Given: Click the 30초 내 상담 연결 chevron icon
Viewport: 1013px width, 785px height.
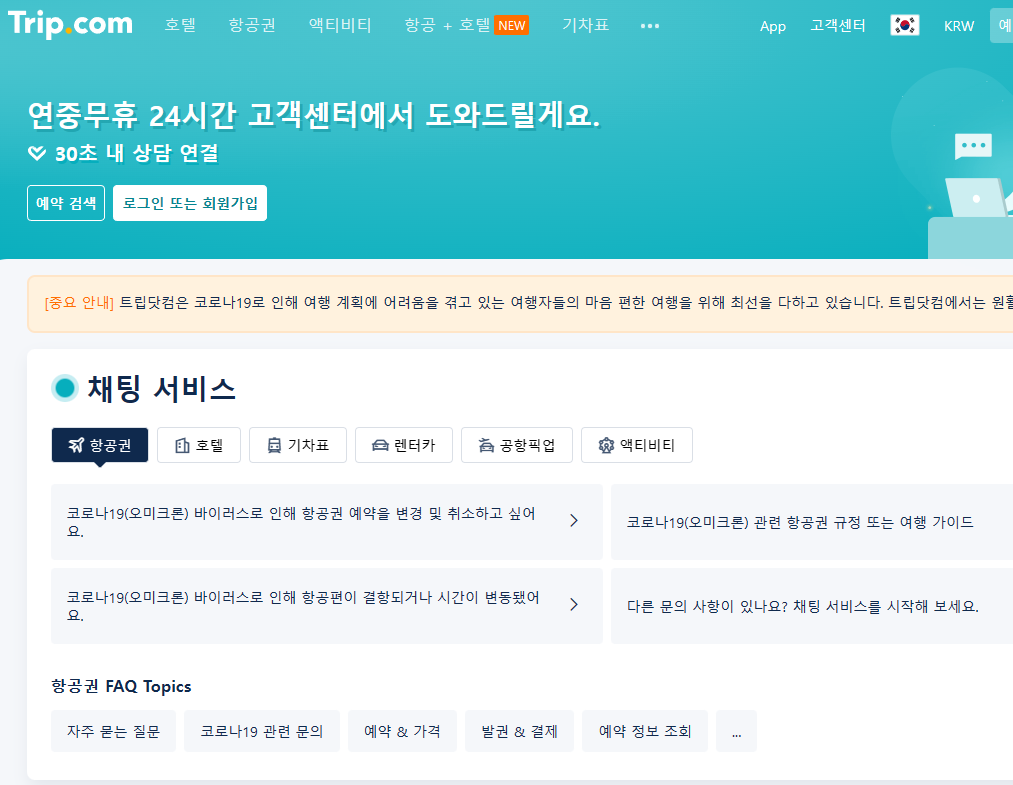Looking at the screenshot, I should [x=37, y=153].
